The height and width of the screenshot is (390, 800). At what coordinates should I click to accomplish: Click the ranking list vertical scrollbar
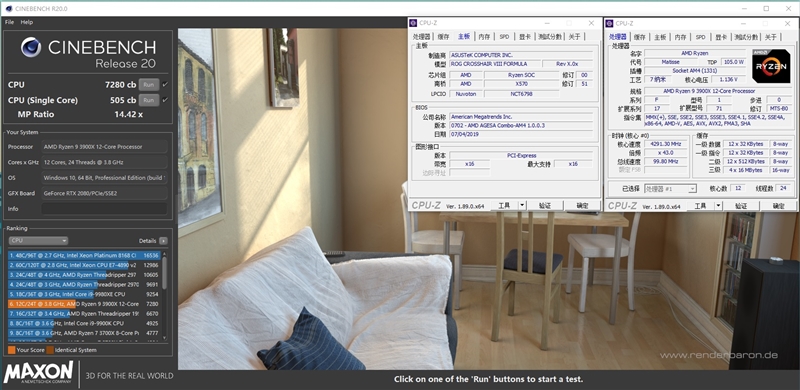(164, 295)
